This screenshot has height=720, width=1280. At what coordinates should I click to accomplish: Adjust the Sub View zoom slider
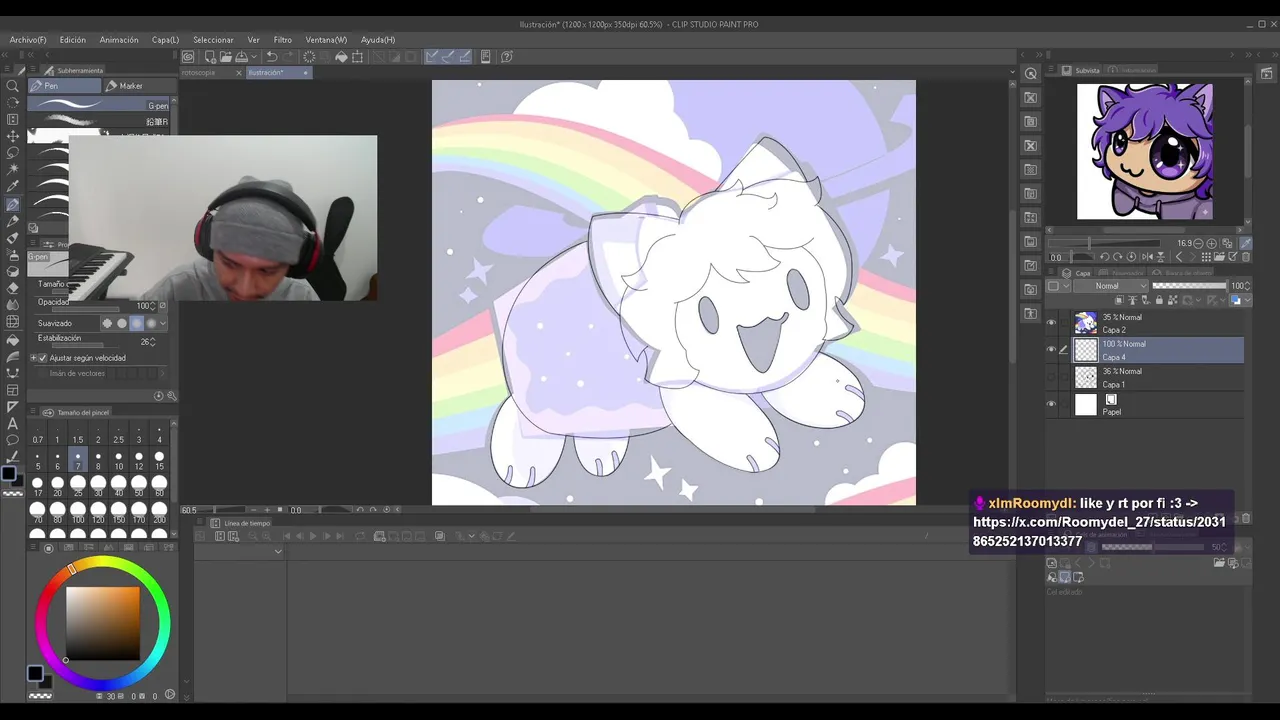coord(1105,243)
